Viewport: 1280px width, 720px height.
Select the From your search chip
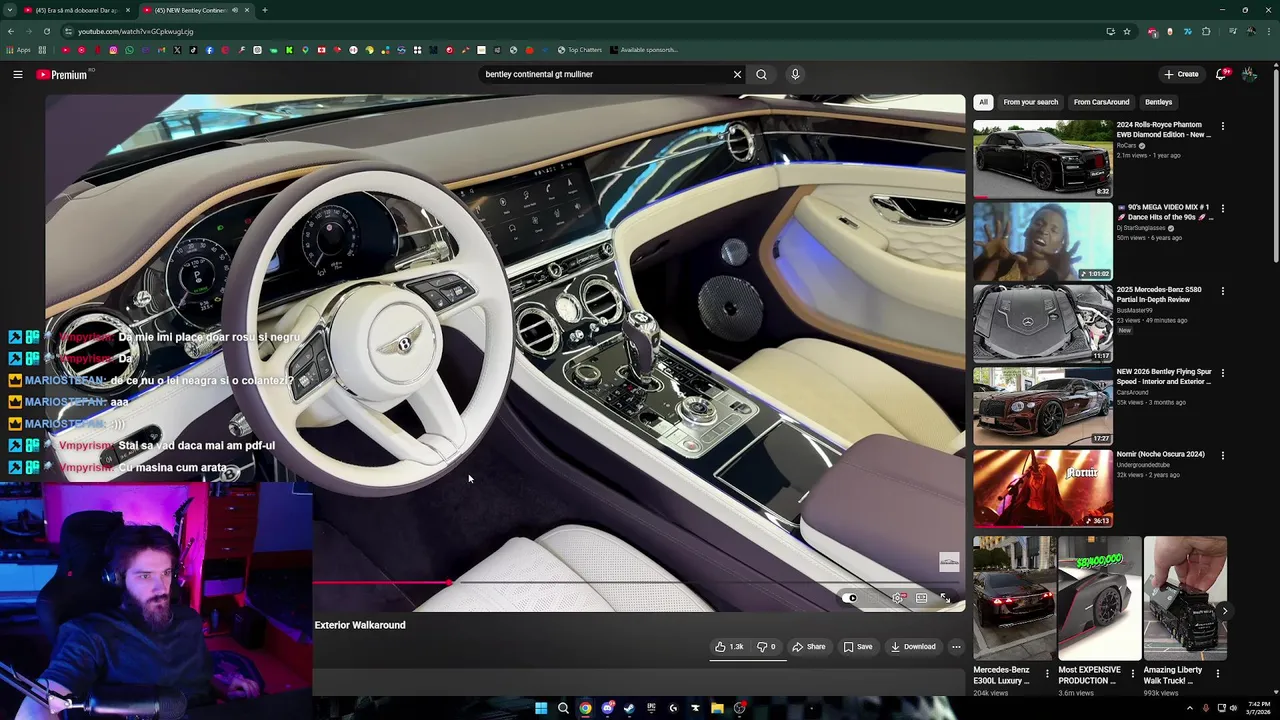click(x=1031, y=102)
